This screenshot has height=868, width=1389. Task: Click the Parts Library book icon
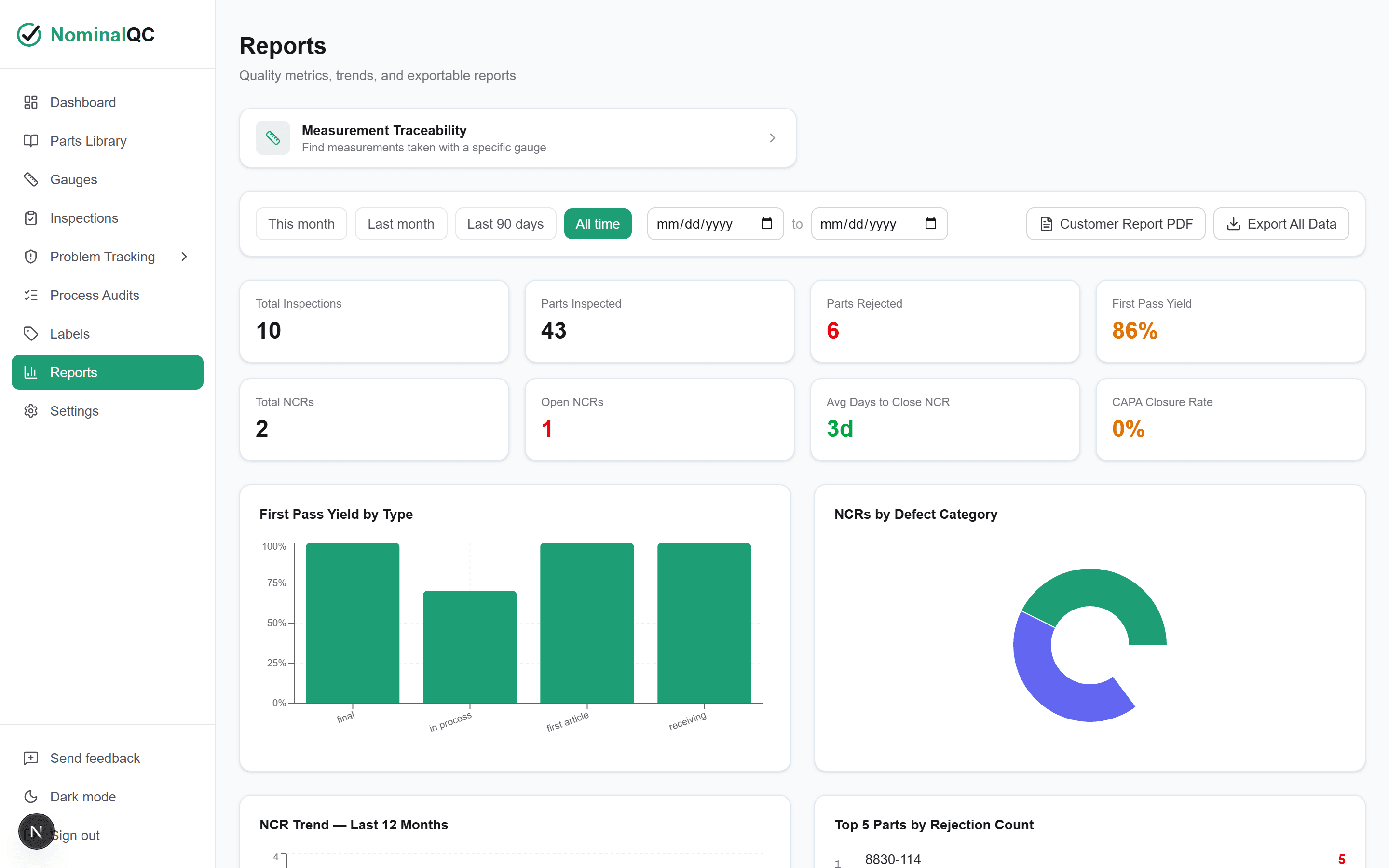coord(30,141)
